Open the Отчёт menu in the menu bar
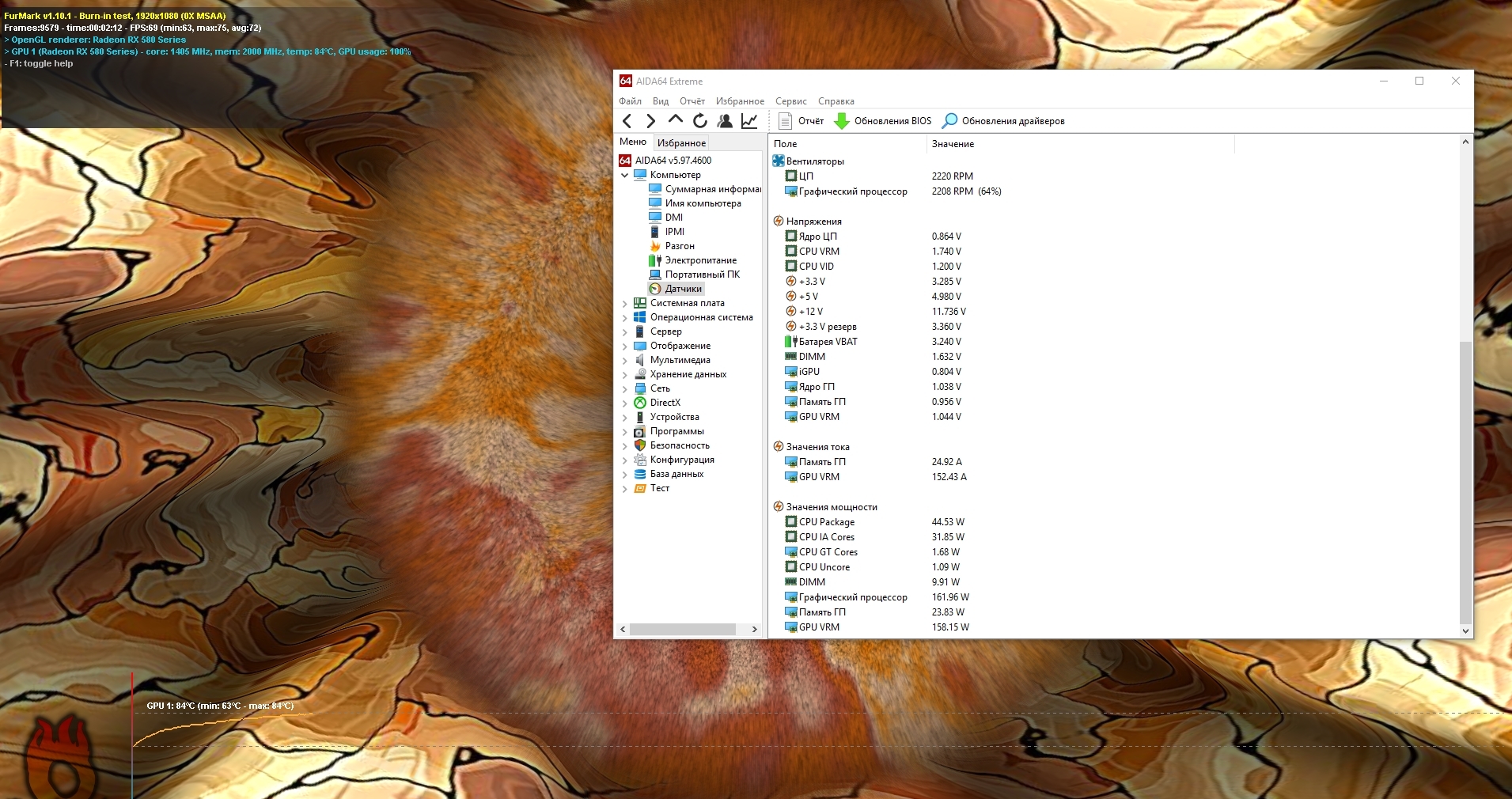Image resolution: width=1512 pixels, height=799 pixels. point(692,101)
